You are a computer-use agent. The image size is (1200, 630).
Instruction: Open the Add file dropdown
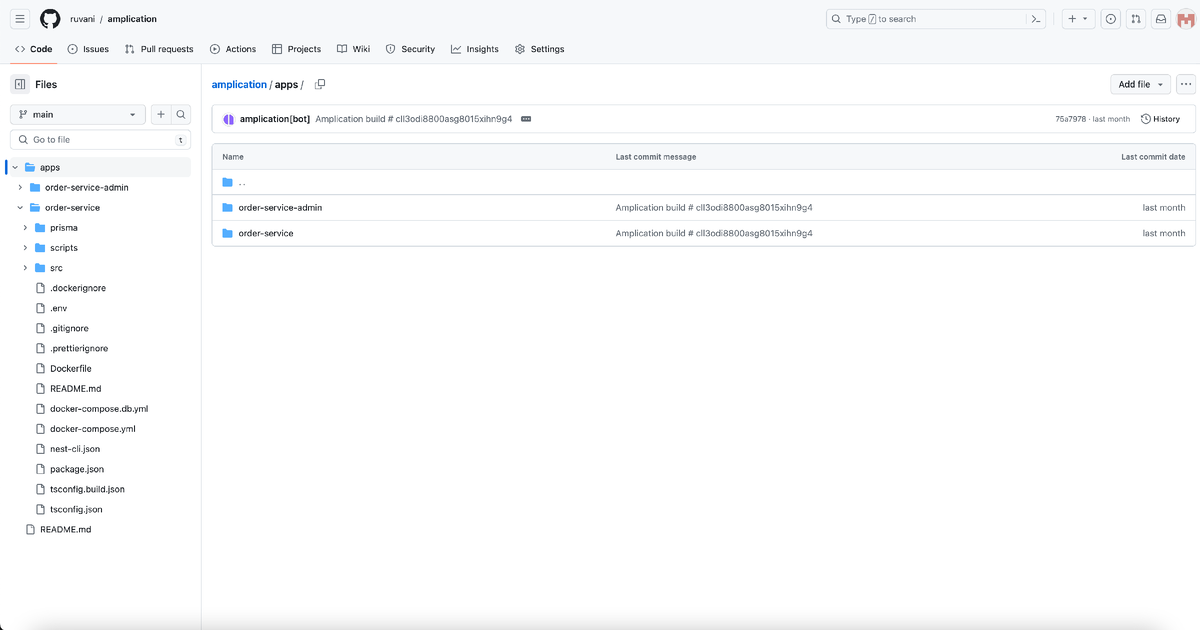click(x=1141, y=85)
